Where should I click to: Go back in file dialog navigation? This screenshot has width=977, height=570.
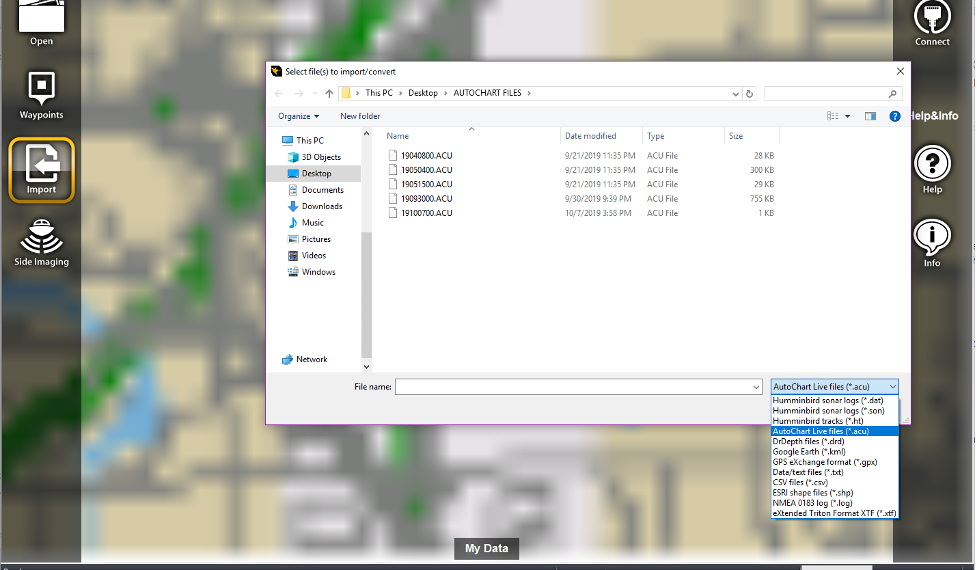(x=279, y=93)
